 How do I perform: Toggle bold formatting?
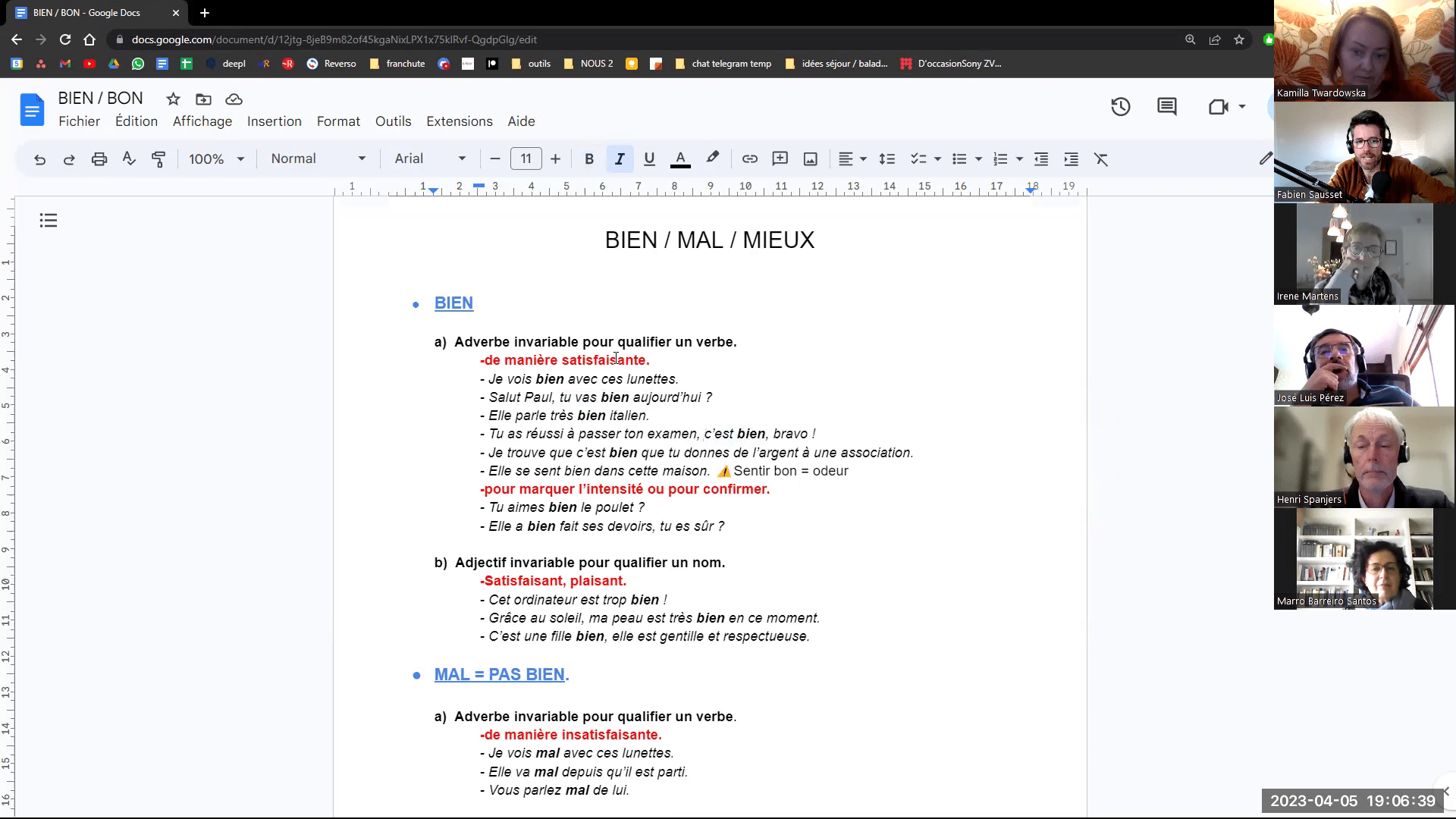tap(589, 159)
